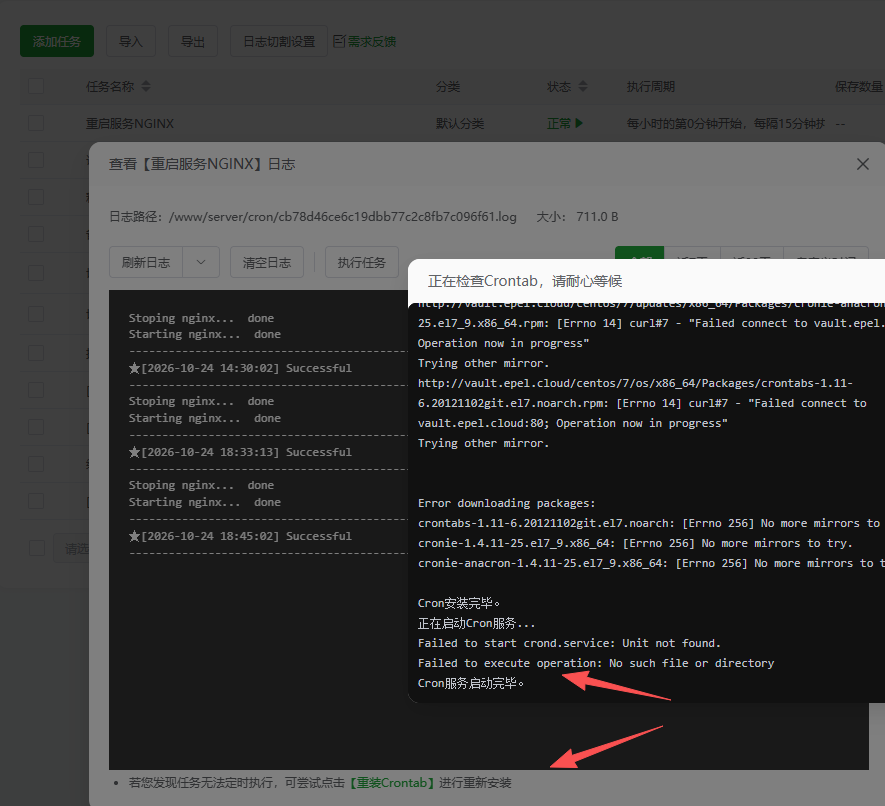The height and width of the screenshot is (806, 885).
Task: Click the dialog title 查看【重启服务NGINX】日志
Action: [202, 164]
